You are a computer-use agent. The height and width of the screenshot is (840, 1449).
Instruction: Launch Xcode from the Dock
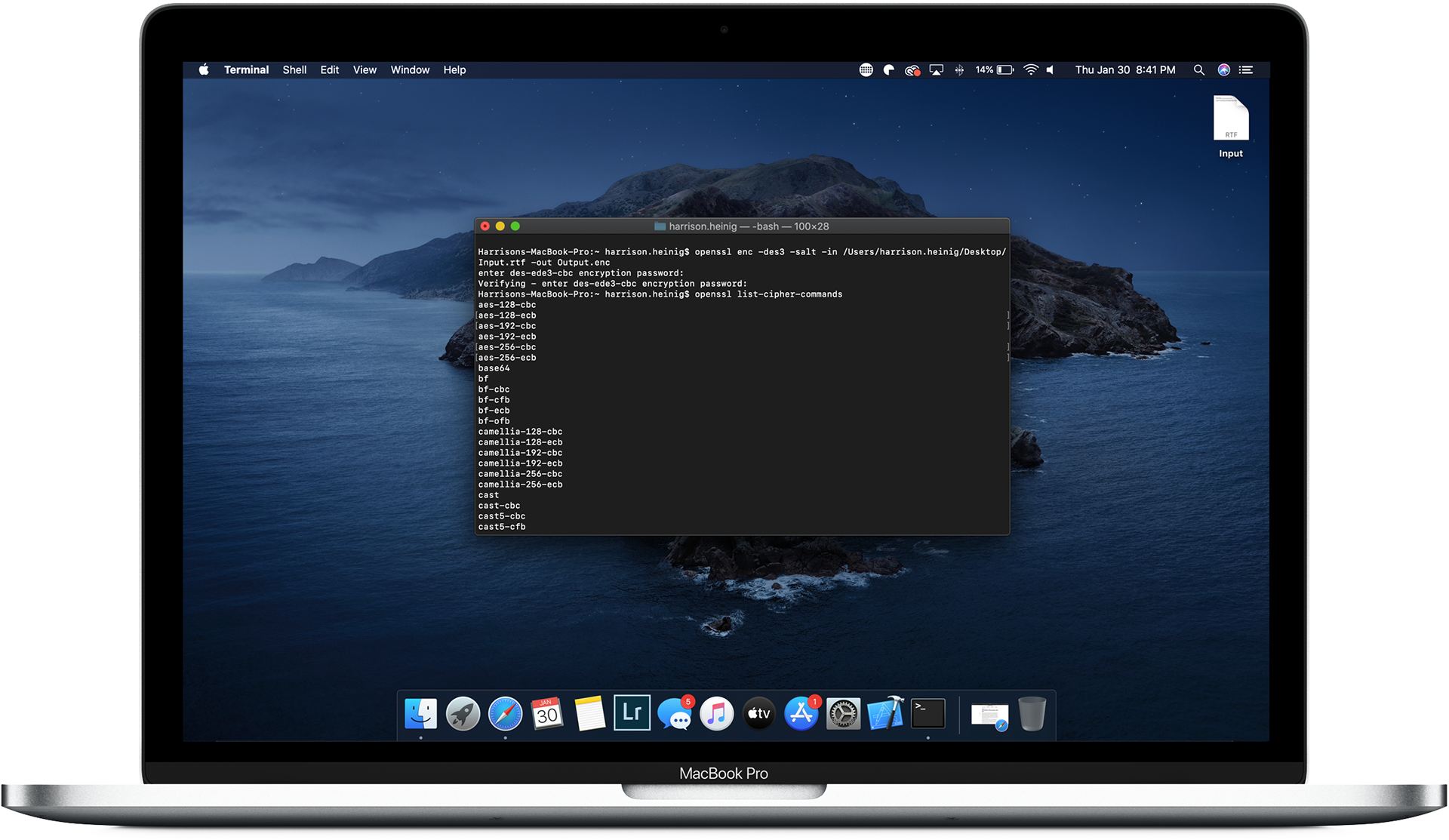885,713
